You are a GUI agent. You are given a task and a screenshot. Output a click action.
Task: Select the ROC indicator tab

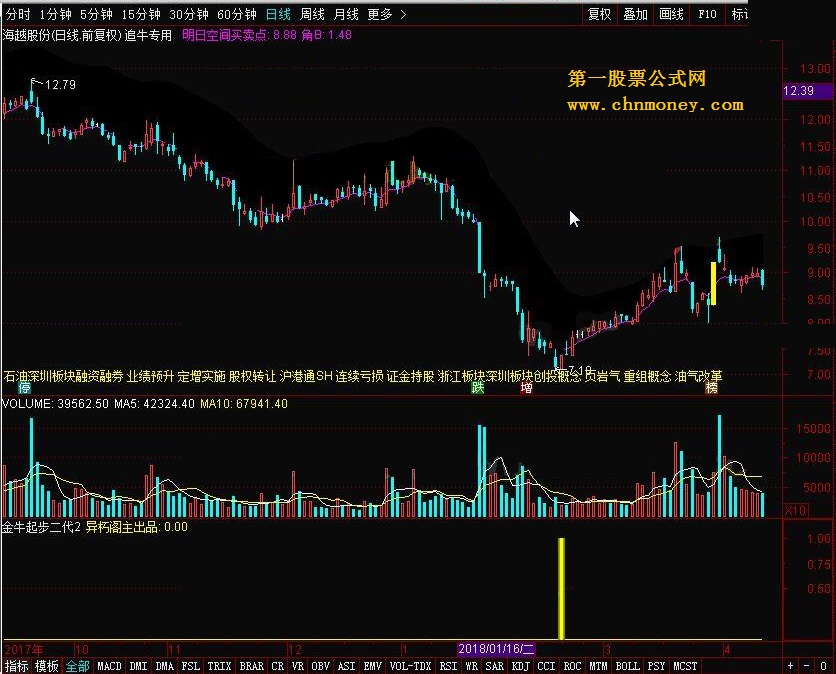point(573,666)
